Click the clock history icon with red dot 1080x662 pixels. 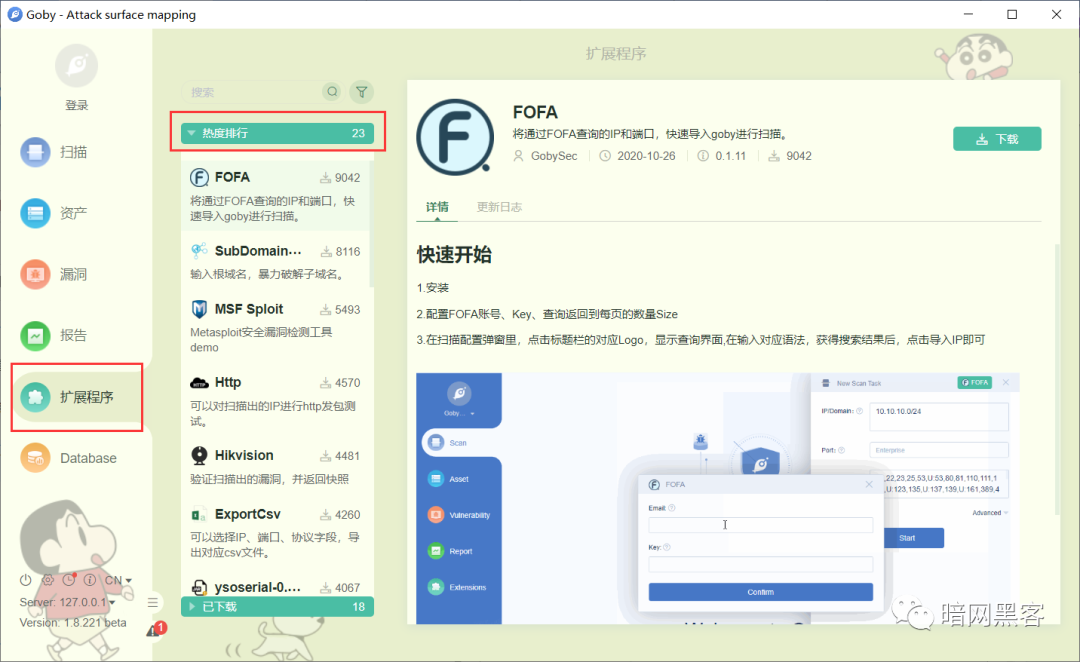69,580
